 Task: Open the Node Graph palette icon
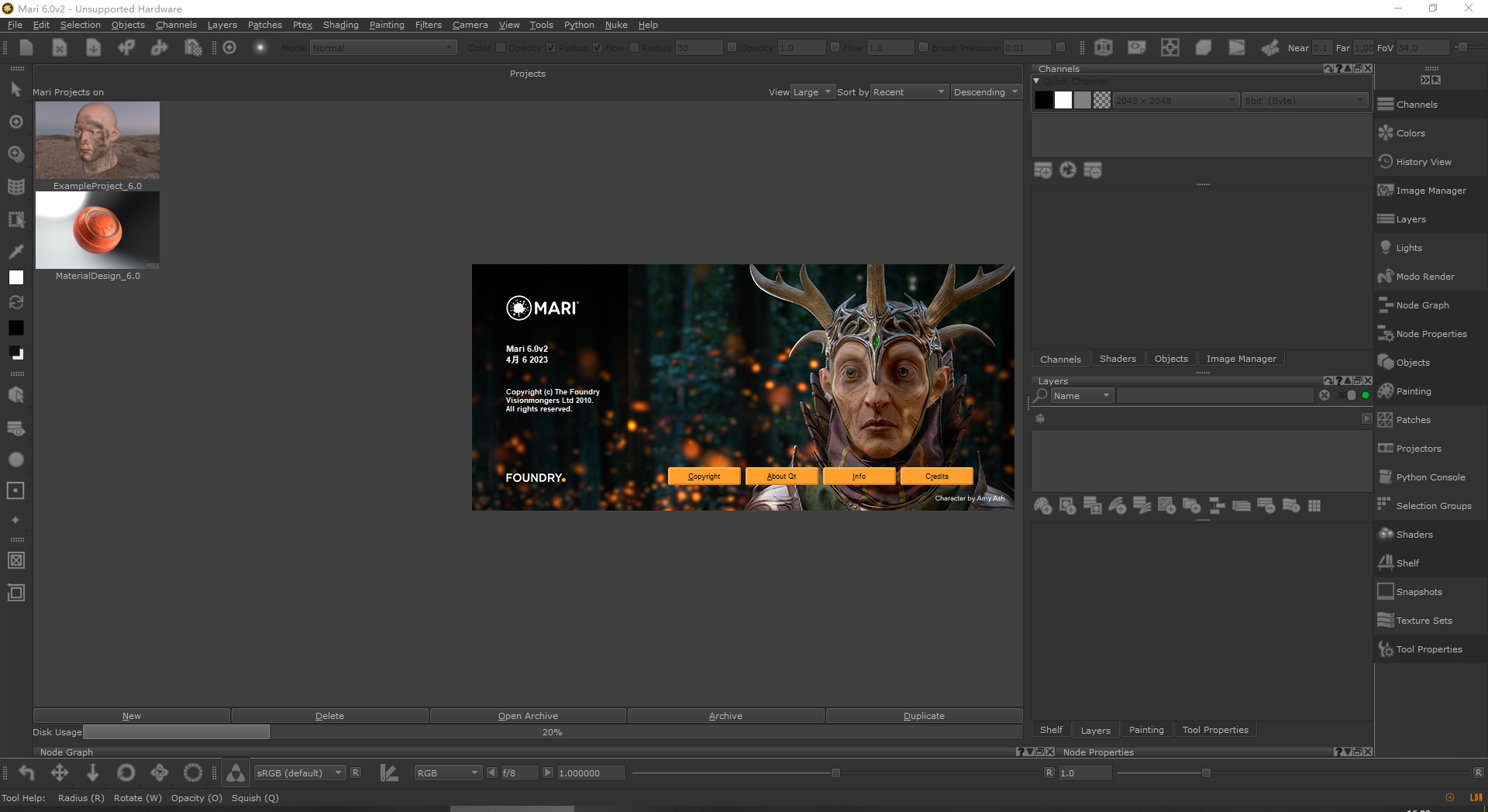(x=1386, y=305)
